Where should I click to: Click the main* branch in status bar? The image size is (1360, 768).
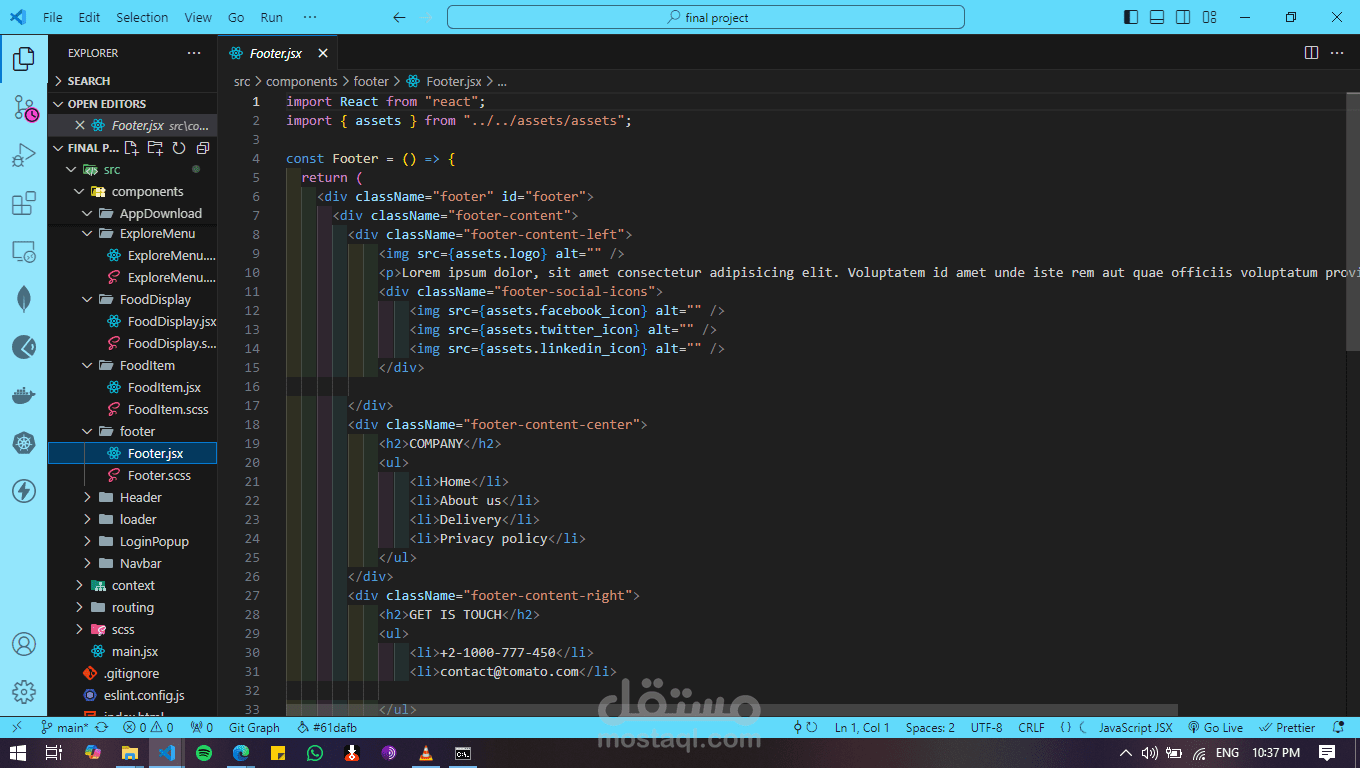(x=65, y=728)
